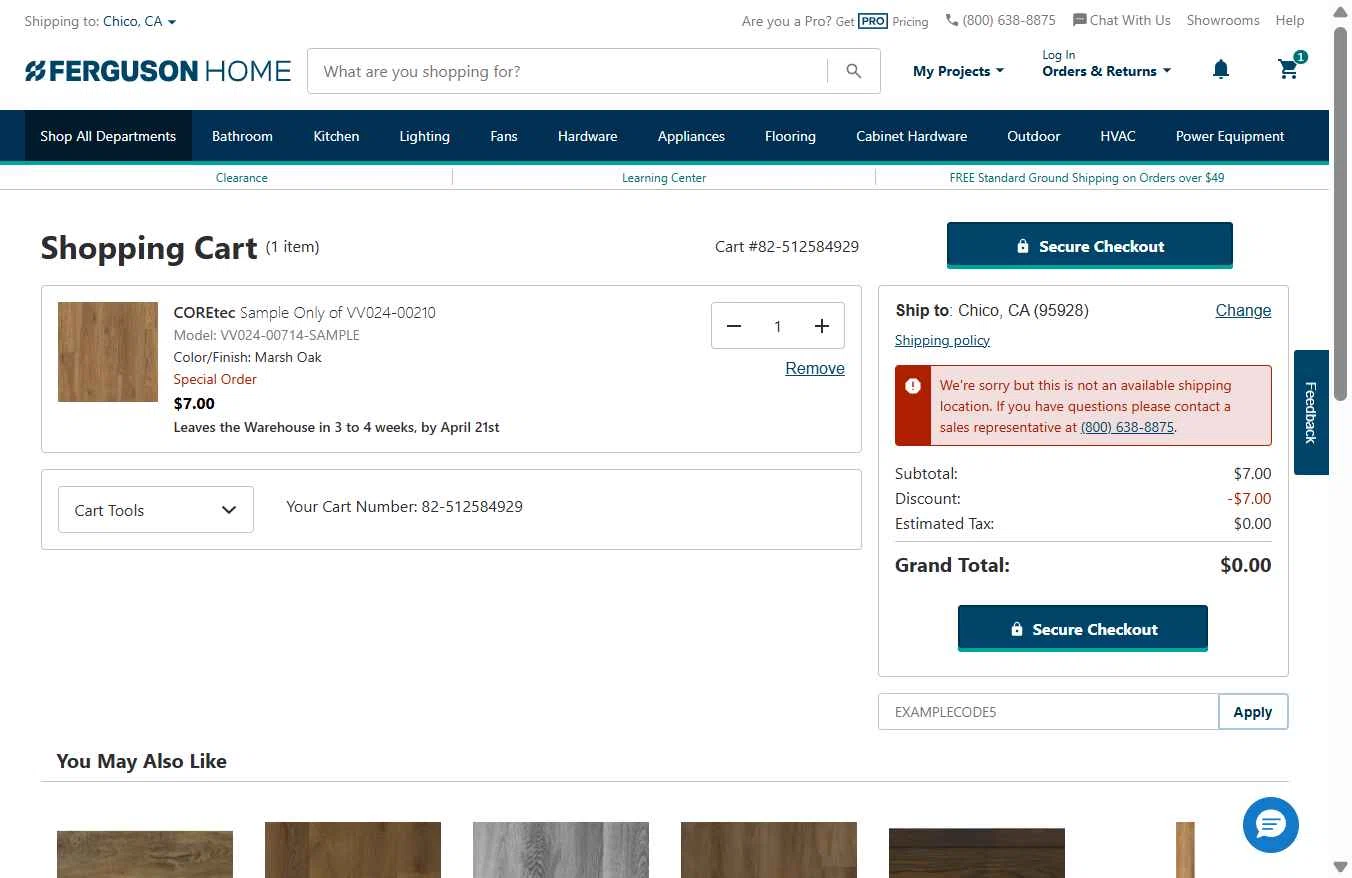Open the gray wood recommended product thumbnail
This screenshot has width=1352, height=878.
click(x=560, y=850)
